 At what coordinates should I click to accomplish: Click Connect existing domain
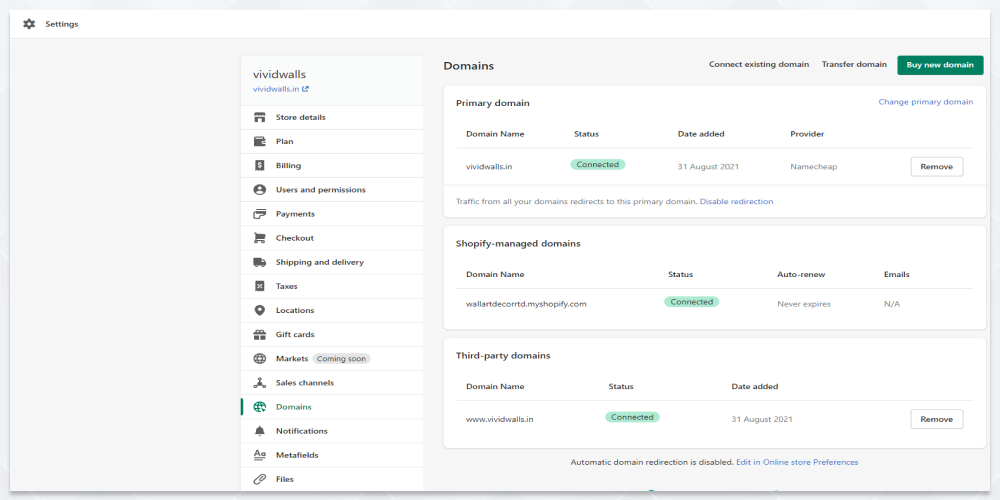759,64
